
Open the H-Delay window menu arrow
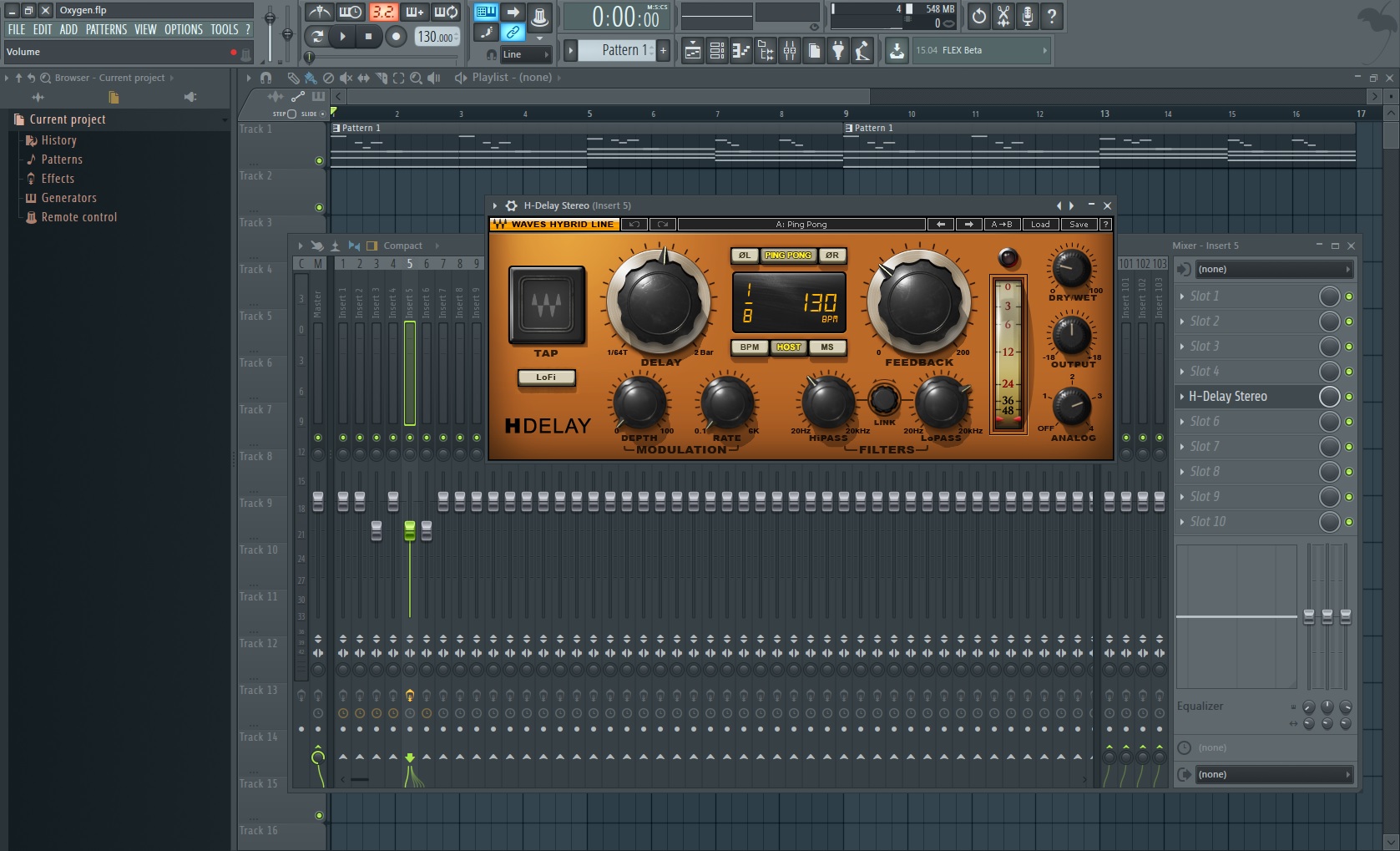(x=495, y=205)
